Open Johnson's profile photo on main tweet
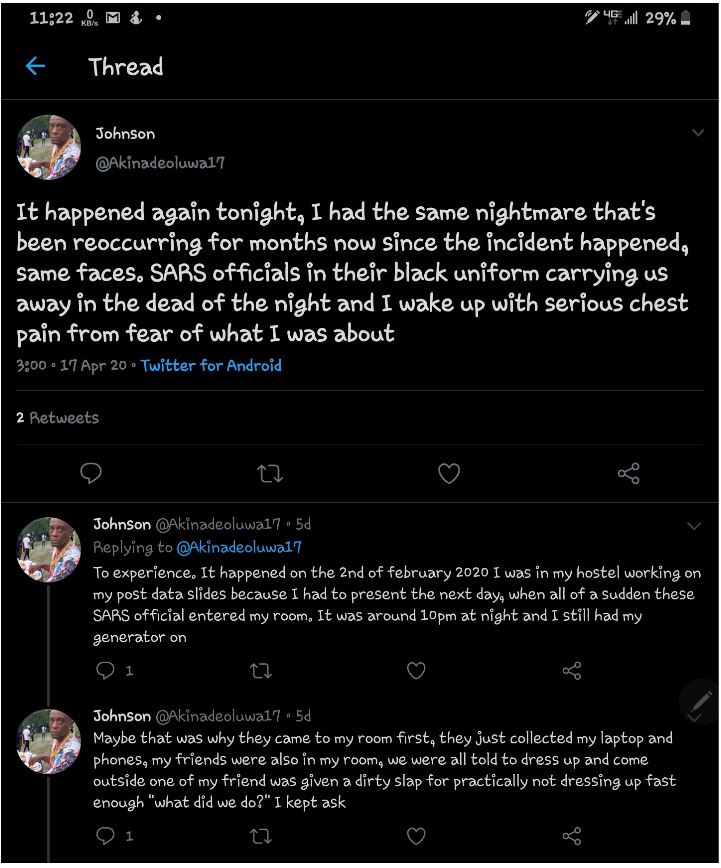 point(49,147)
